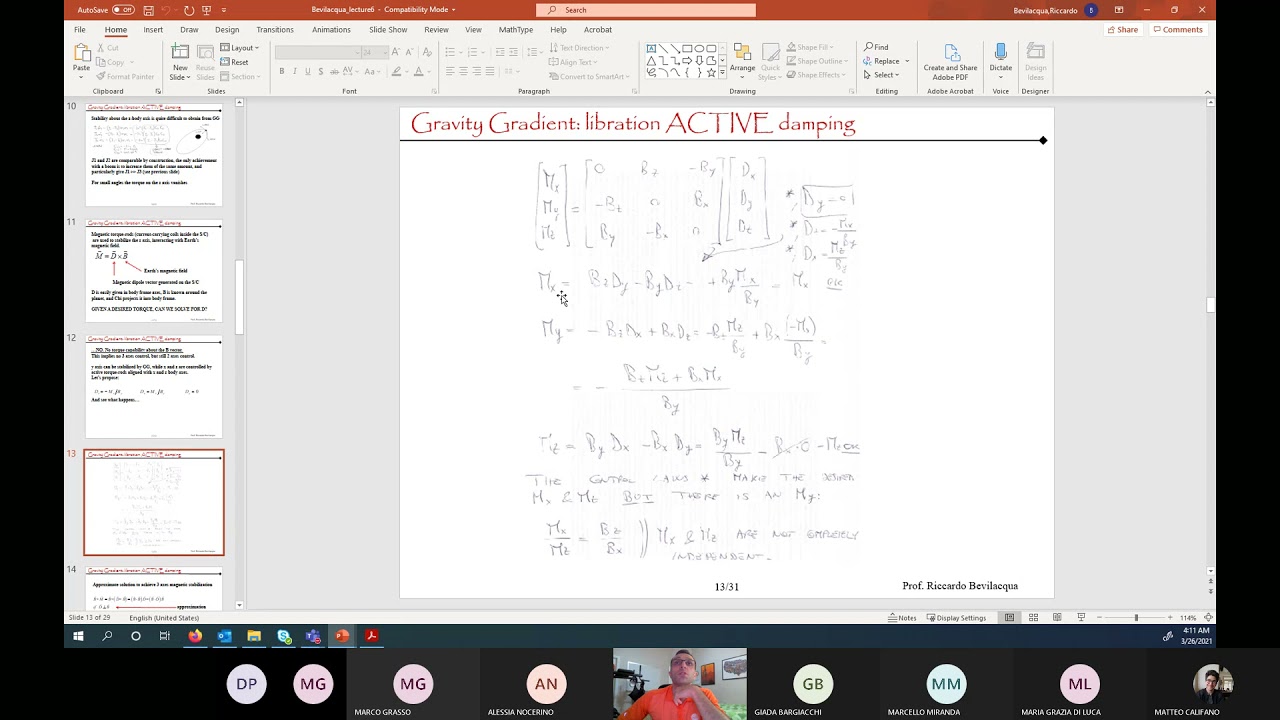Open the File menu
1280x720 pixels.
click(79, 30)
